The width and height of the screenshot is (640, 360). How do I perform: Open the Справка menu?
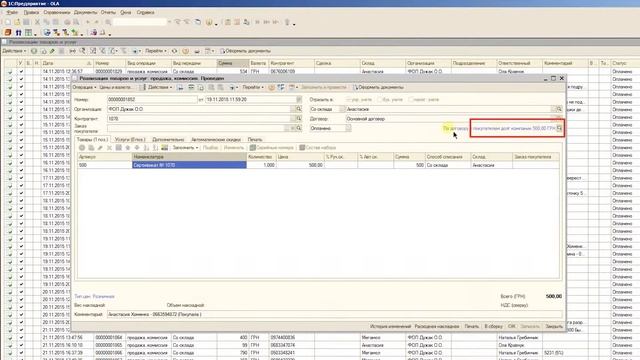click(145, 12)
